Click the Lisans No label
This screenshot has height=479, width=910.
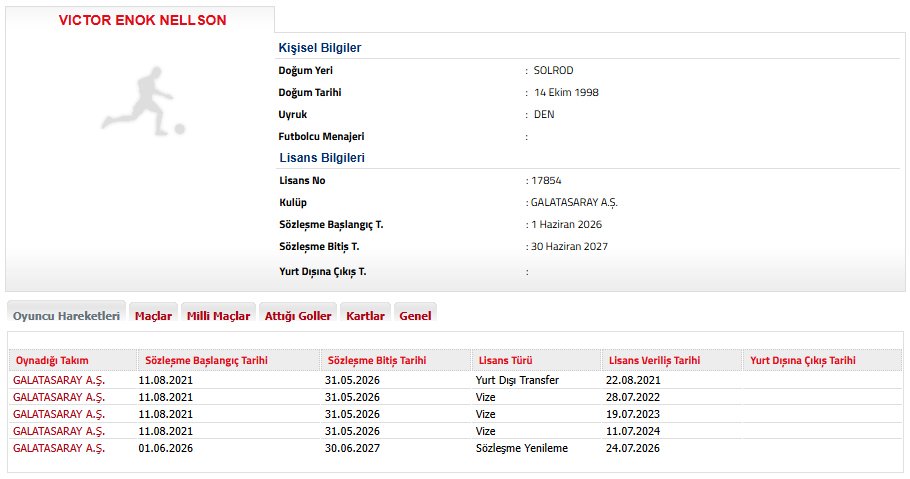pyautogui.click(x=302, y=181)
